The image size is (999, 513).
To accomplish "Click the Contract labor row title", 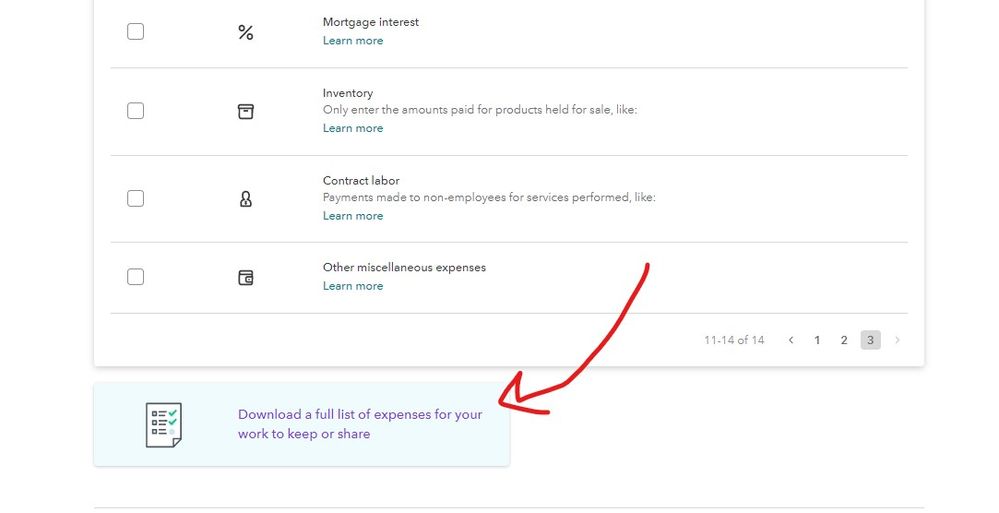I will (x=361, y=180).
